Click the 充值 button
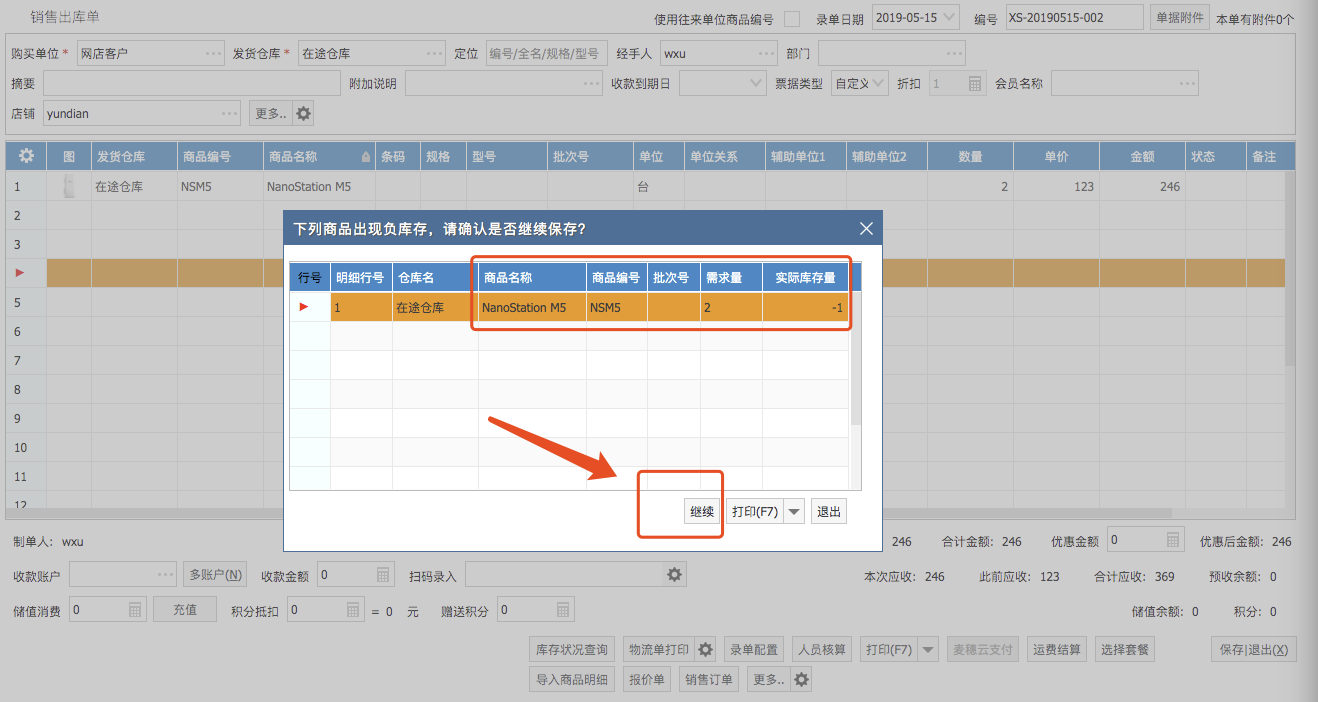 pyautogui.click(x=185, y=609)
